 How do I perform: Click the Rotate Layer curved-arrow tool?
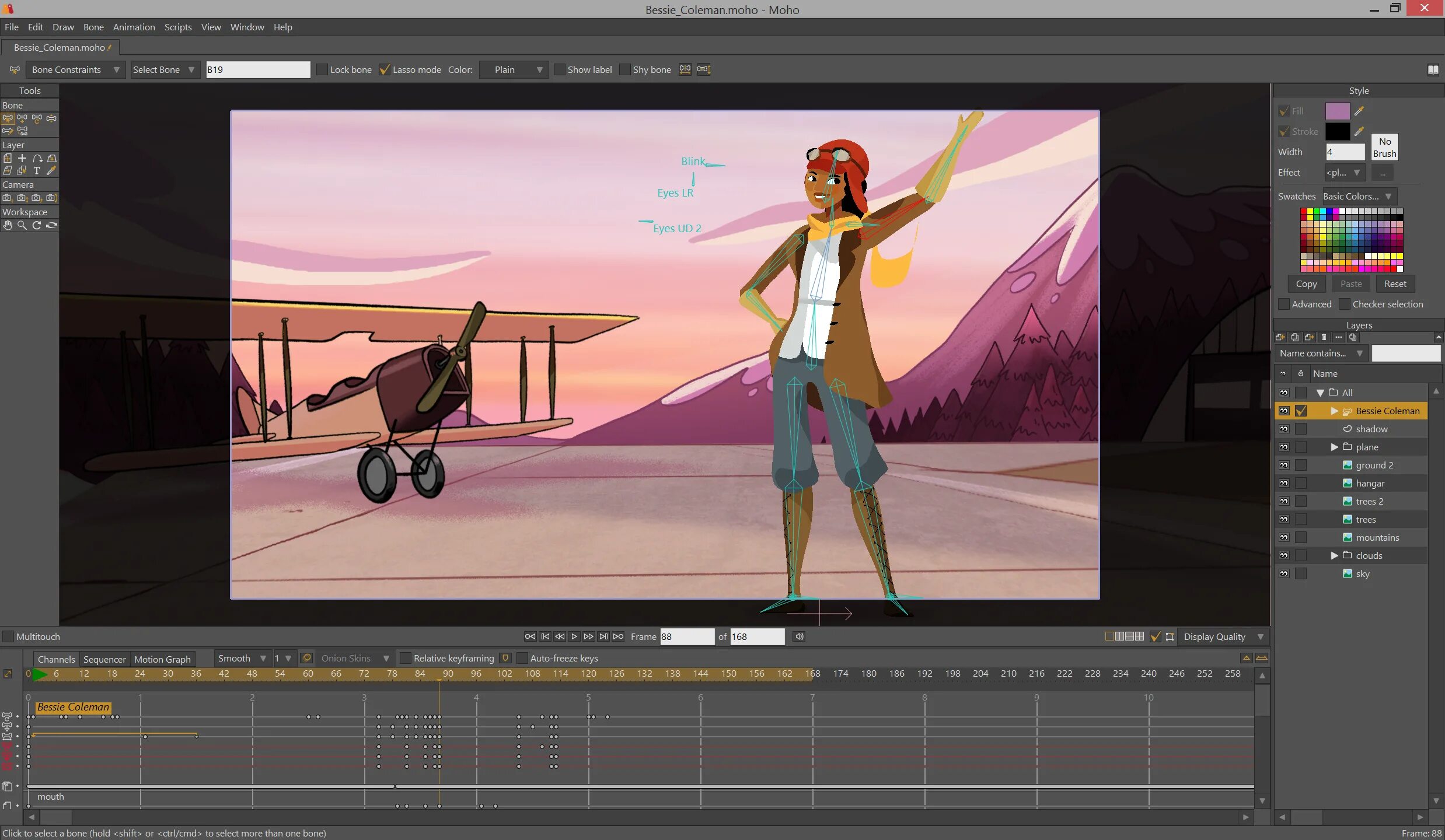pyautogui.click(x=37, y=158)
